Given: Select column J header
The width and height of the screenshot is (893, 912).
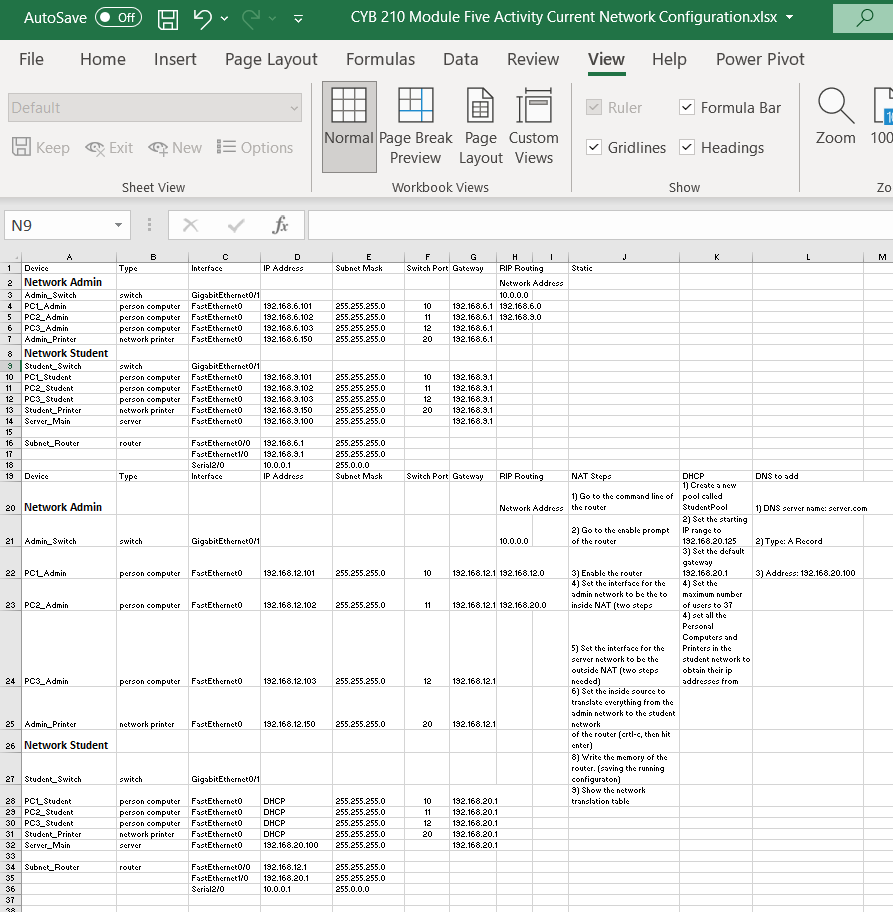Looking at the screenshot, I should click(624, 257).
